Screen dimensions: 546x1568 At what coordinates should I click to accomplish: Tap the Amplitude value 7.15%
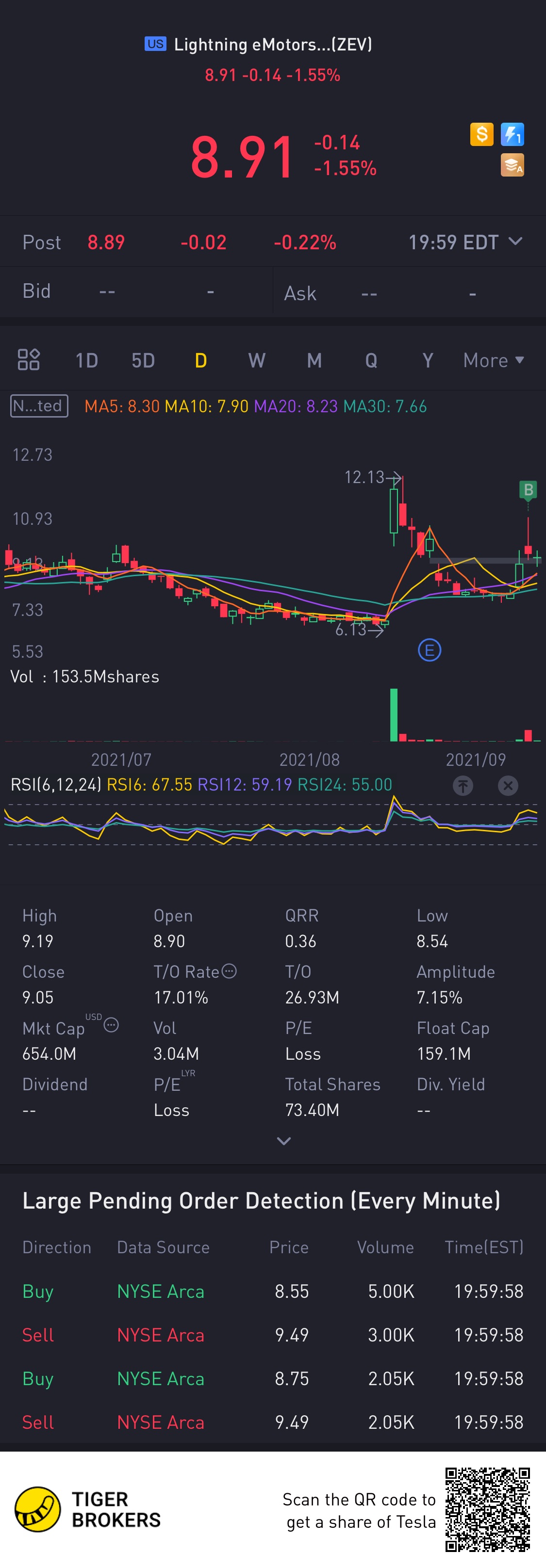[439, 997]
